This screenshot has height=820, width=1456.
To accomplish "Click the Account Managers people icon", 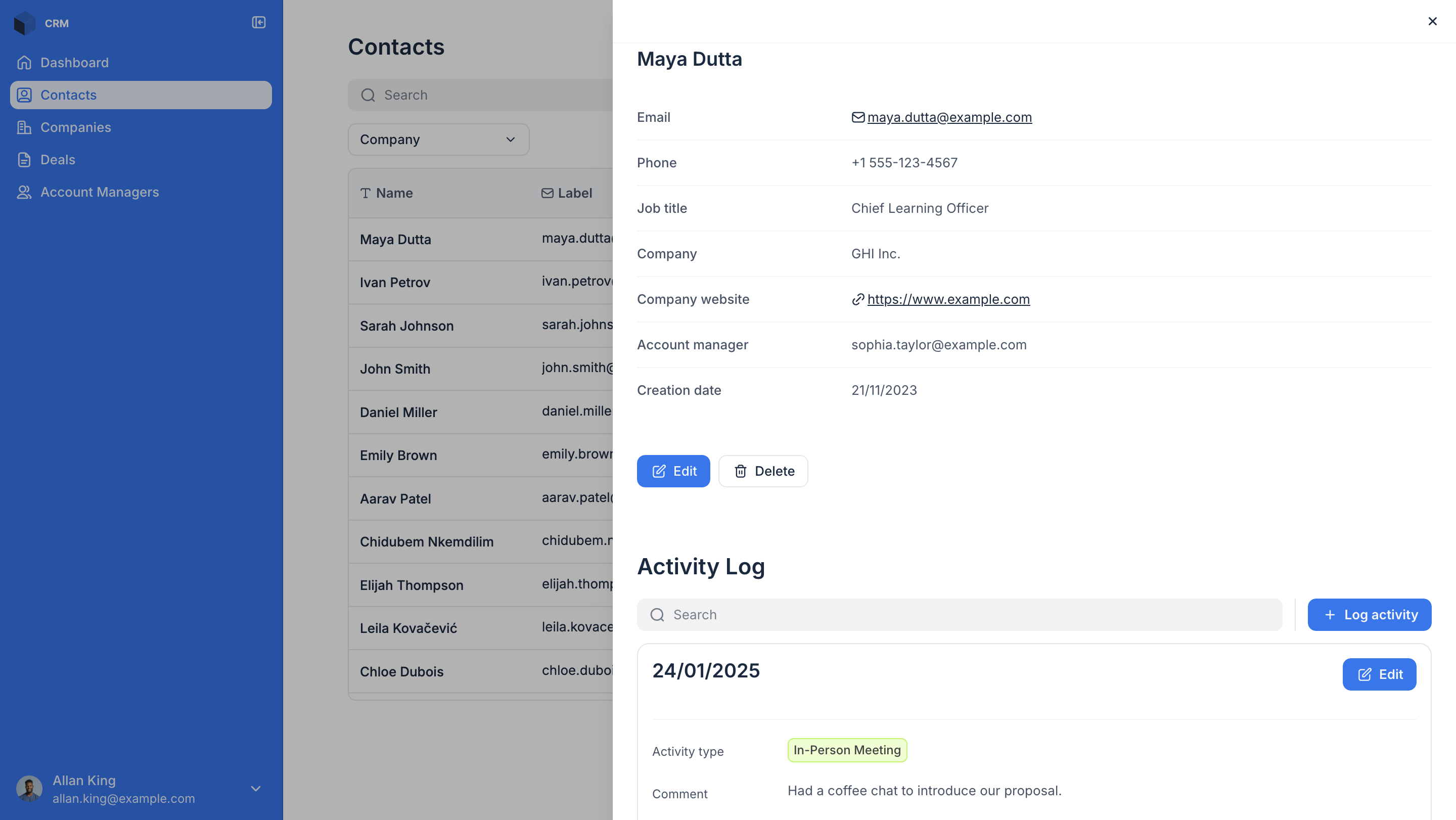I will pos(24,192).
